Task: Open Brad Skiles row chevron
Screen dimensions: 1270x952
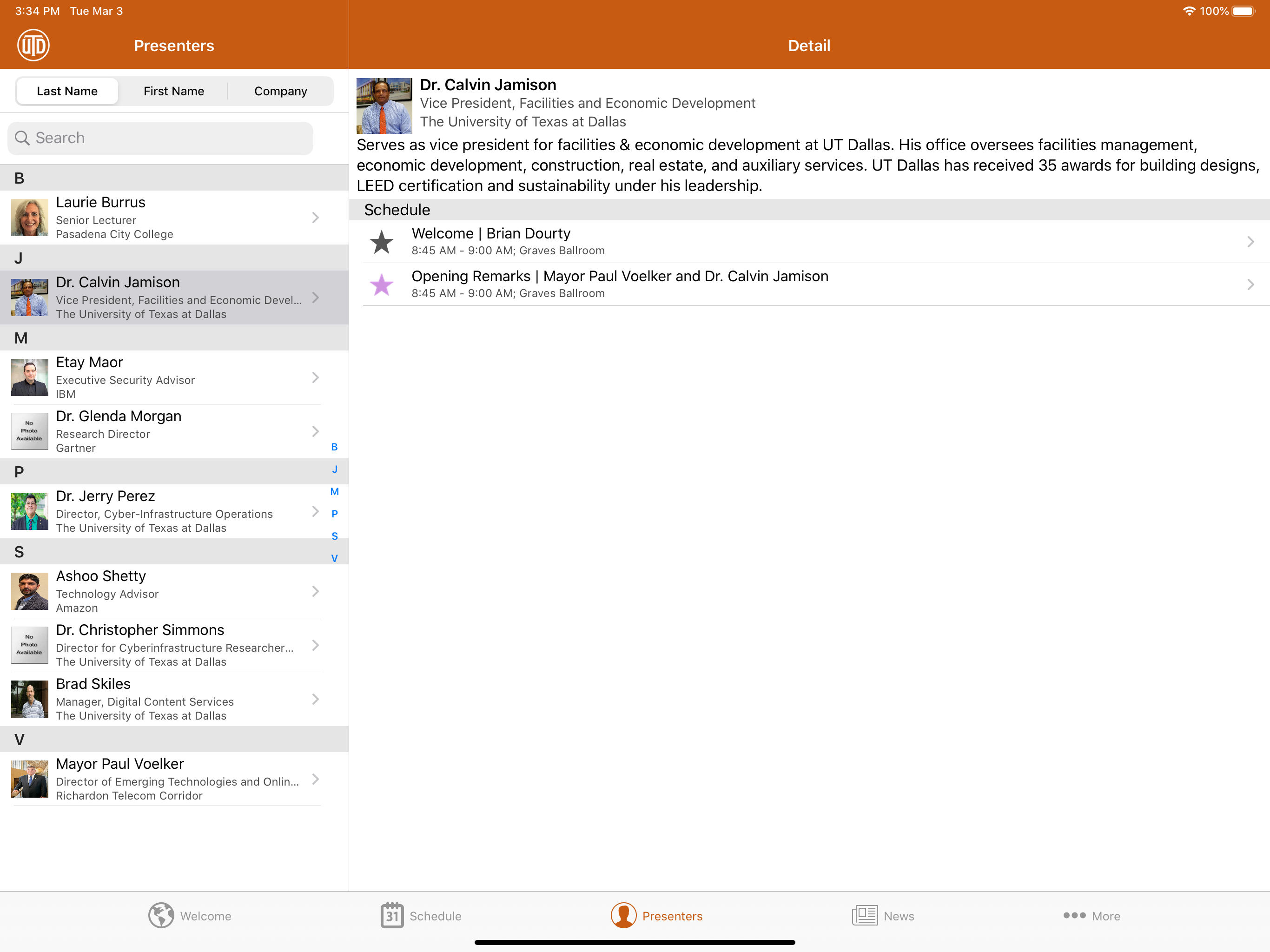Action: 315,699
